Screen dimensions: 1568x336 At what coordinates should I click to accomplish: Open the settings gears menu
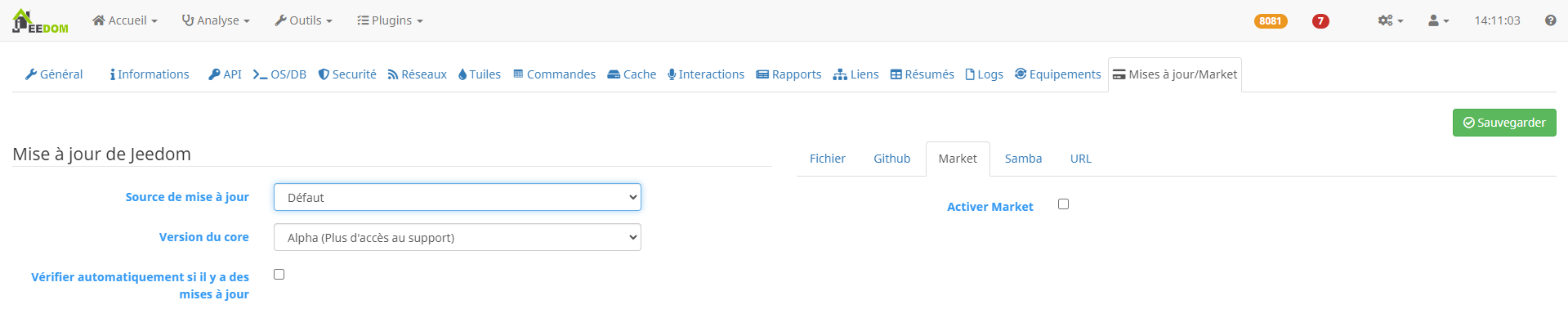click(1390, 20)
